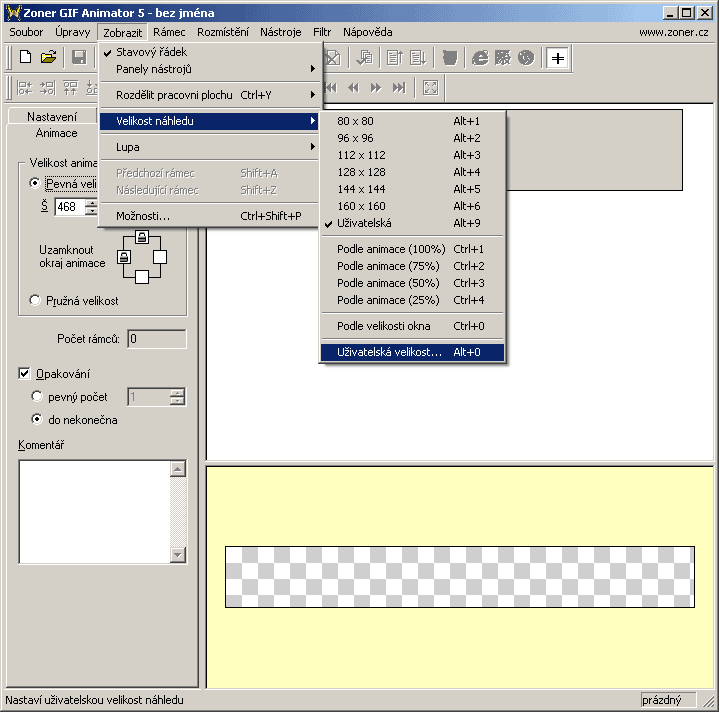Toggle the left lock in animation border
Viewport: 719px width, 712px height.
(124, 257)
